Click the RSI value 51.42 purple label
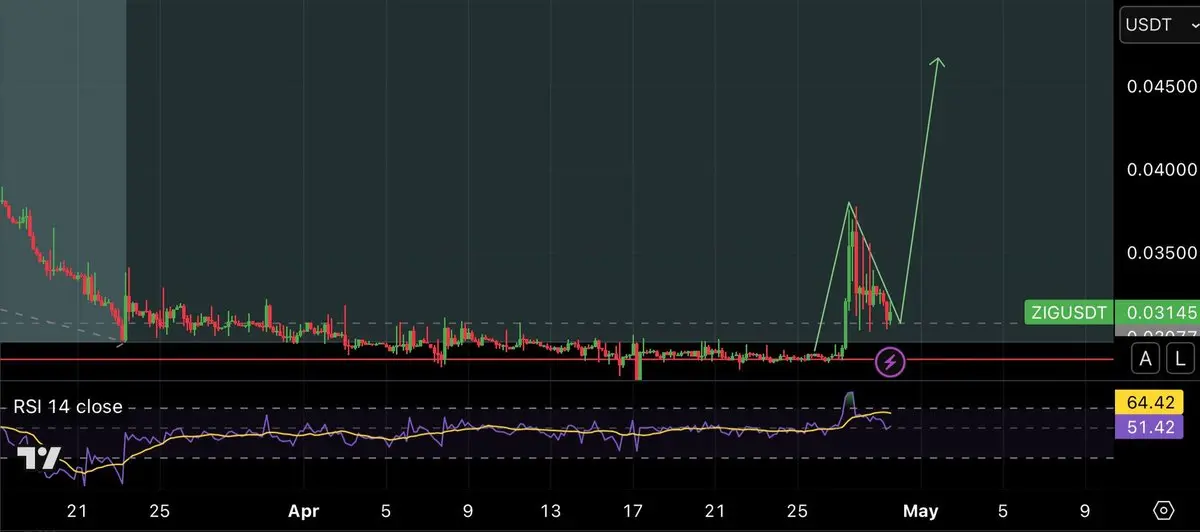Image resolution: width=1200 pixels, height=532 pixels. click(x=1149, y=428)
